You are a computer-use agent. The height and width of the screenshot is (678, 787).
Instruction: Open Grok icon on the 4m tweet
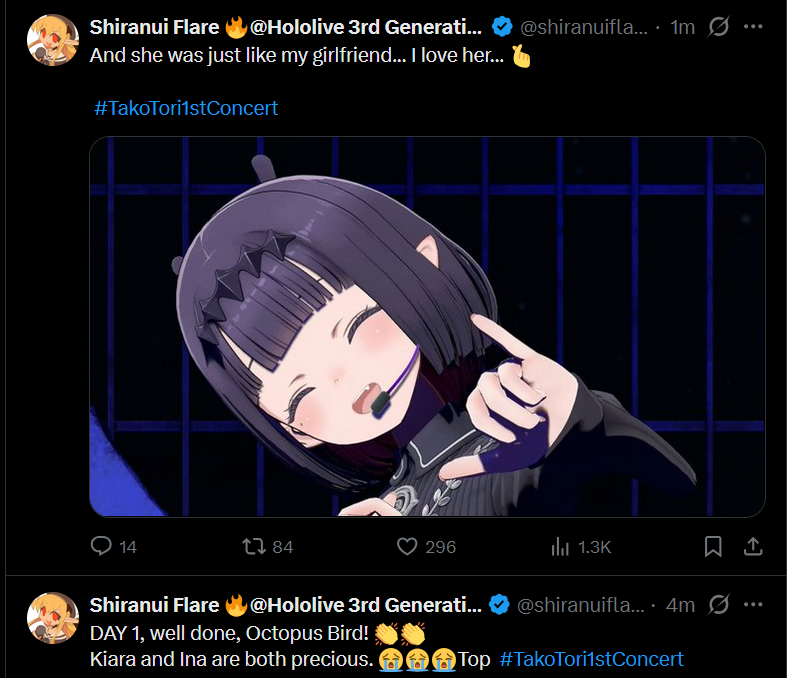718,604
